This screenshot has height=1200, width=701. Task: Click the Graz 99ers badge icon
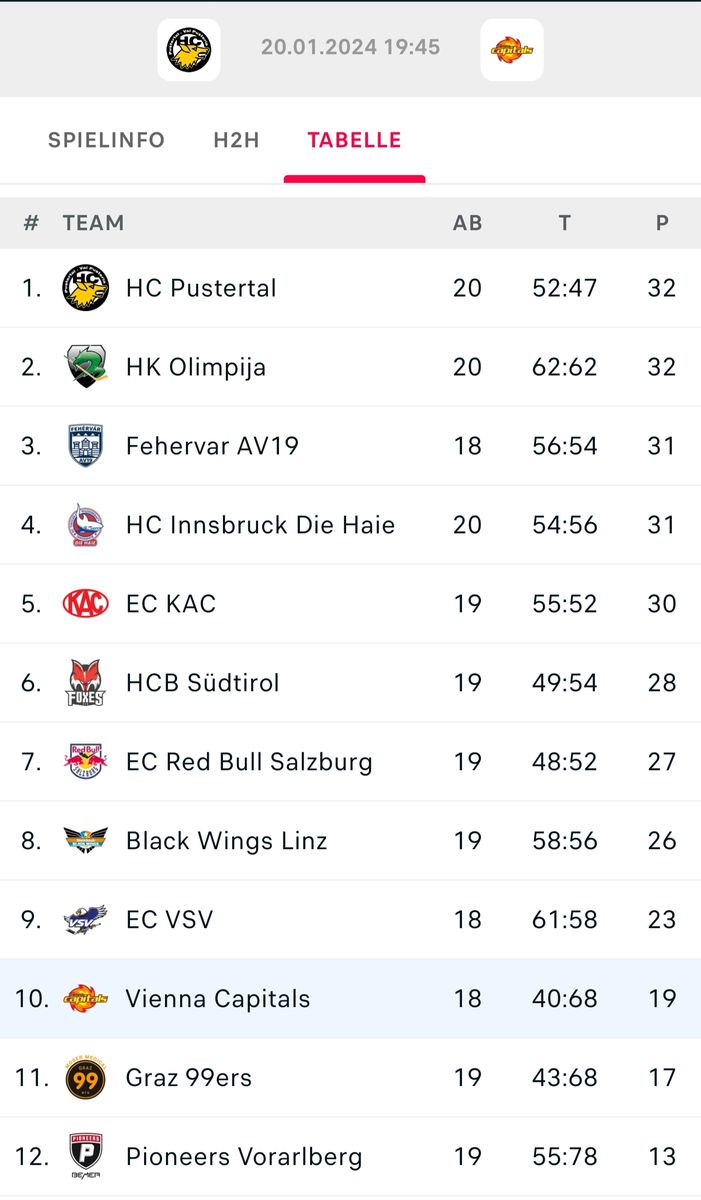(85, 1078)
